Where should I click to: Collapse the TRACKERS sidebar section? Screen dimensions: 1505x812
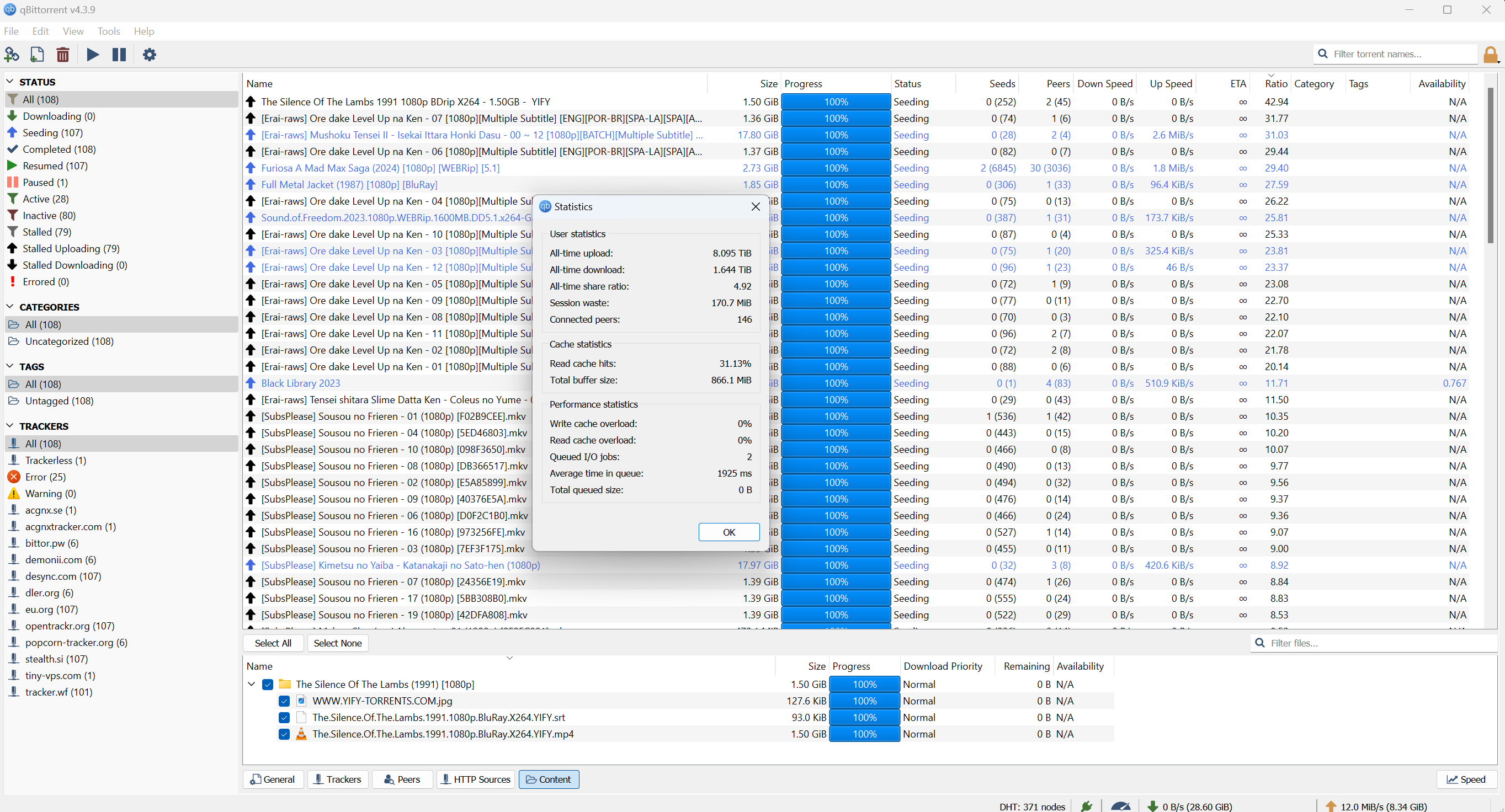click(10, 426)
